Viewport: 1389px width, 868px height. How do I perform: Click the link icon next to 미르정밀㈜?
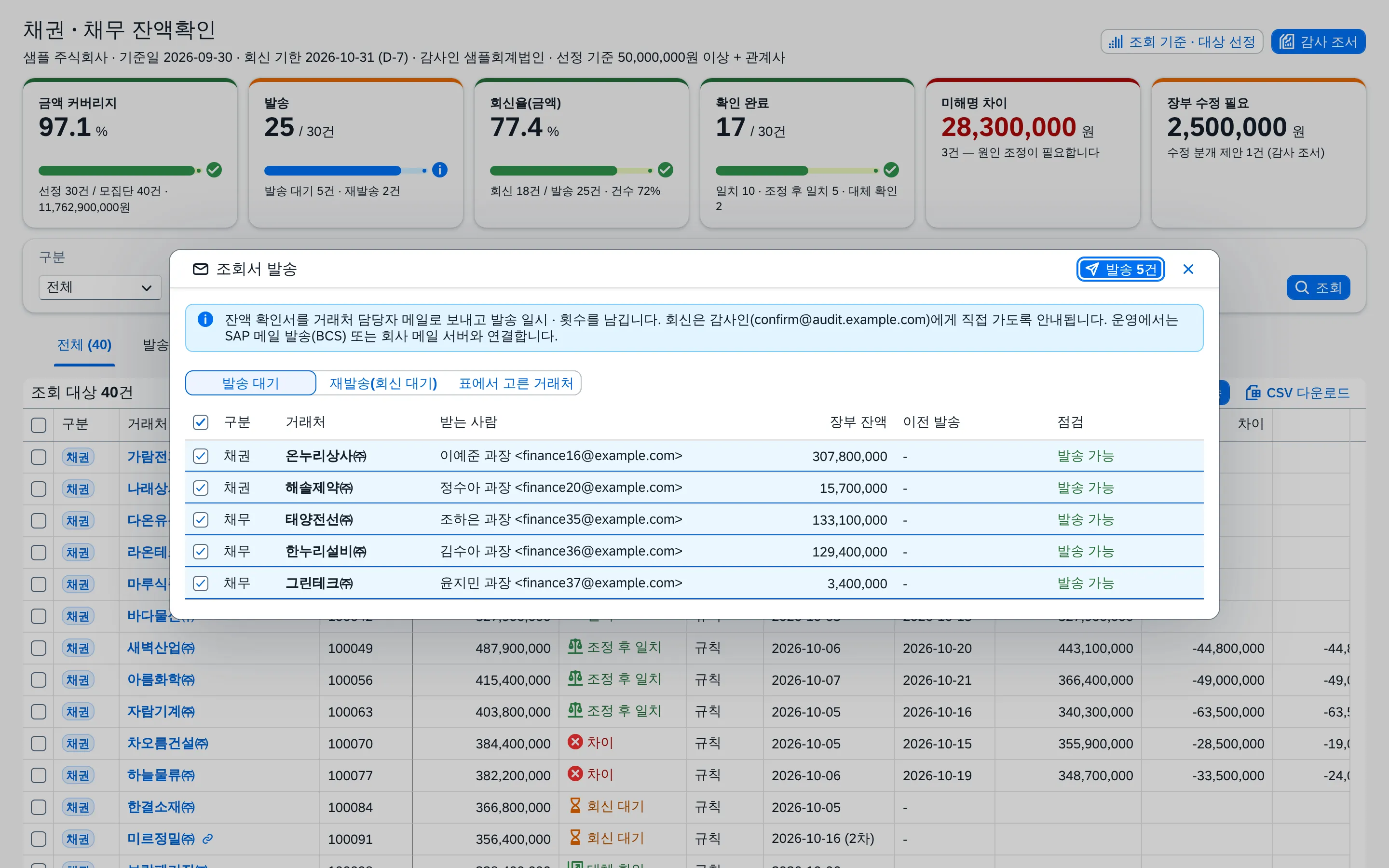208,839
